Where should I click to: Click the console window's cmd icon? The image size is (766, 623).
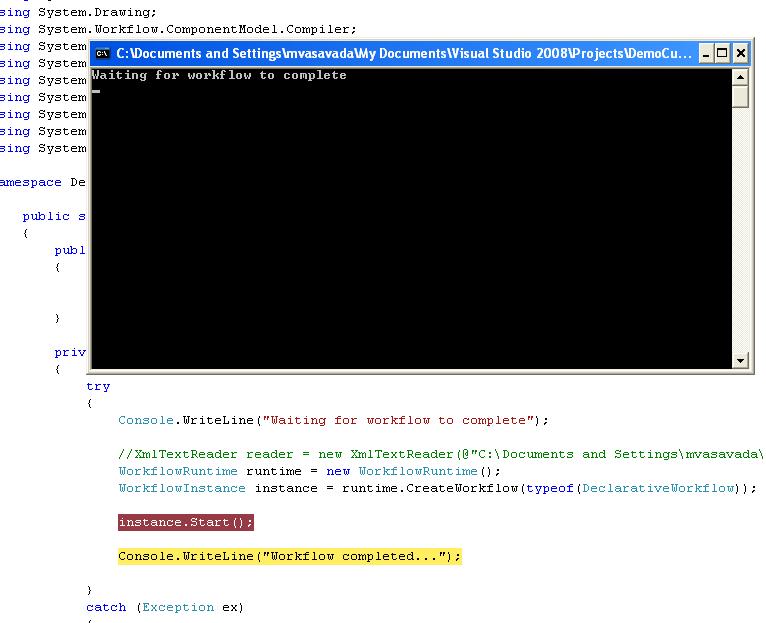(x=102, y=53)
